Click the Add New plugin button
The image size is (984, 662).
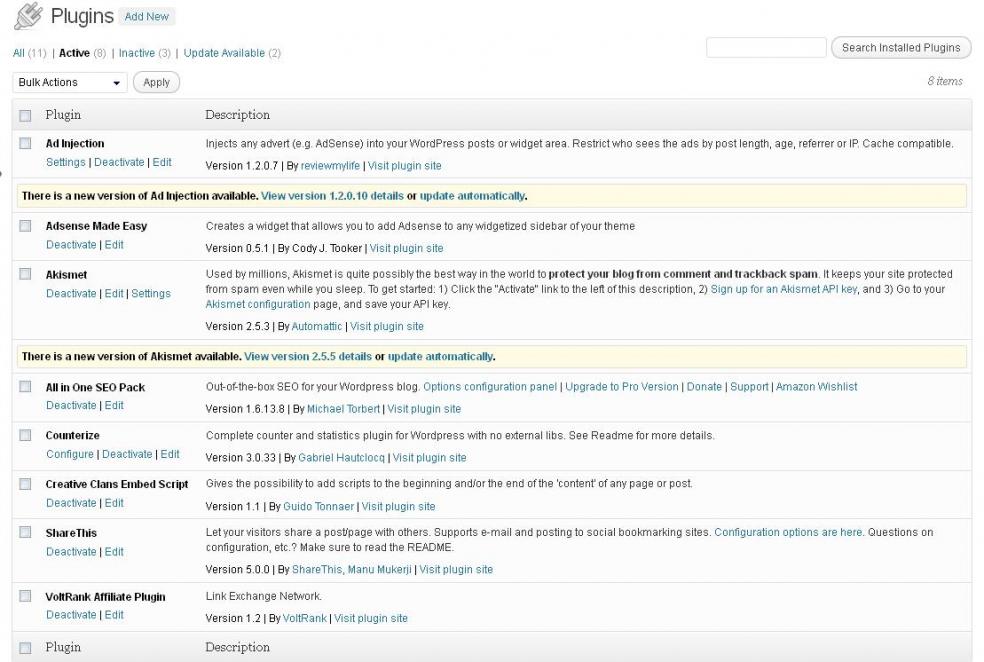[x=146, y=16]
